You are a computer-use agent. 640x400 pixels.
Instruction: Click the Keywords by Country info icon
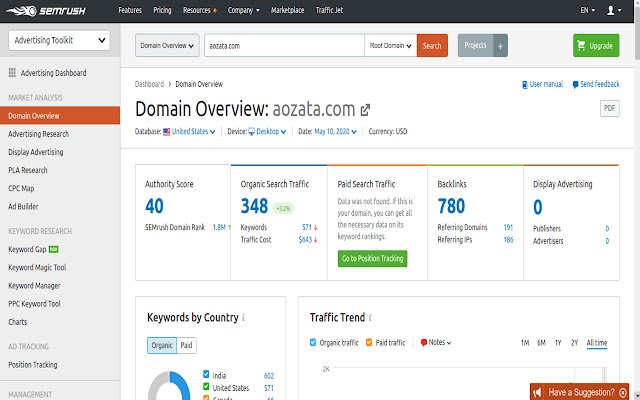244,318
